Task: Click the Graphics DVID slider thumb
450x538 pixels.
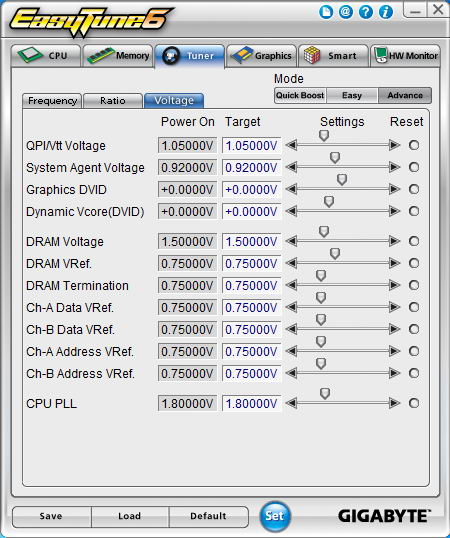Action: coord(342,179)
